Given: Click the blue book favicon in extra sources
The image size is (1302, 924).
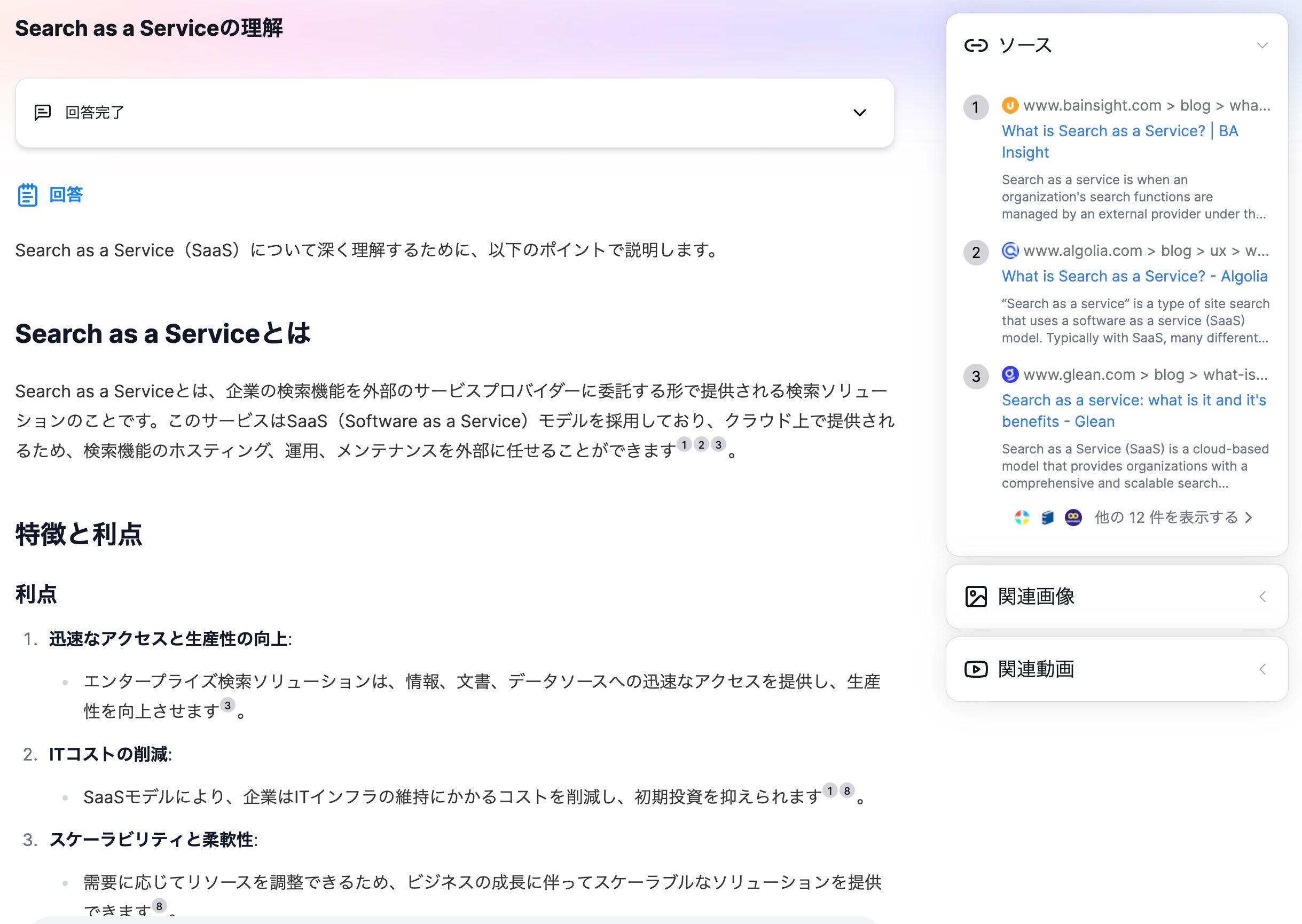Looking at the screenshot, I should pos(1047,517).
